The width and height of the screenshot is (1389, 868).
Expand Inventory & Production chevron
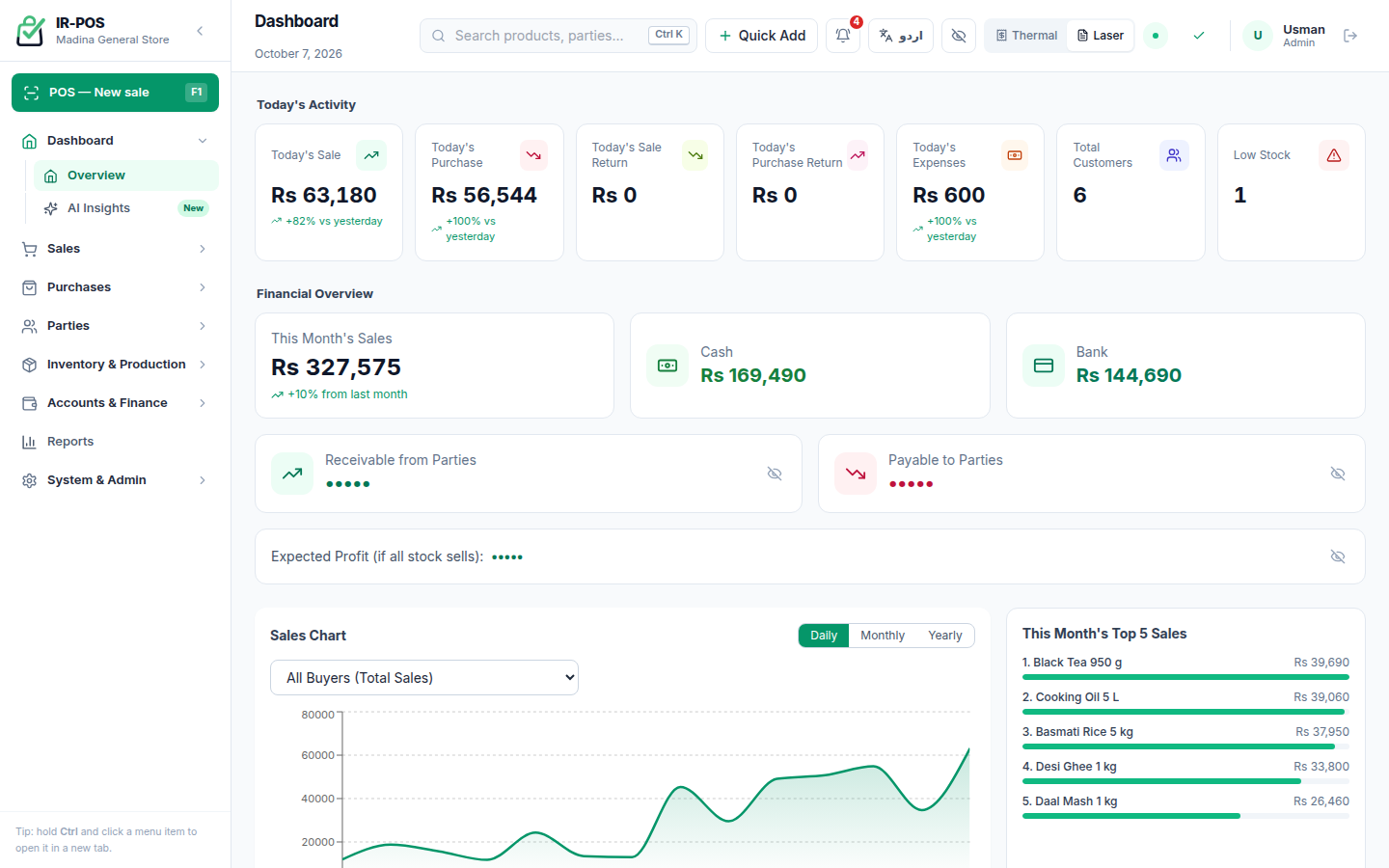[x=203, y=365]
